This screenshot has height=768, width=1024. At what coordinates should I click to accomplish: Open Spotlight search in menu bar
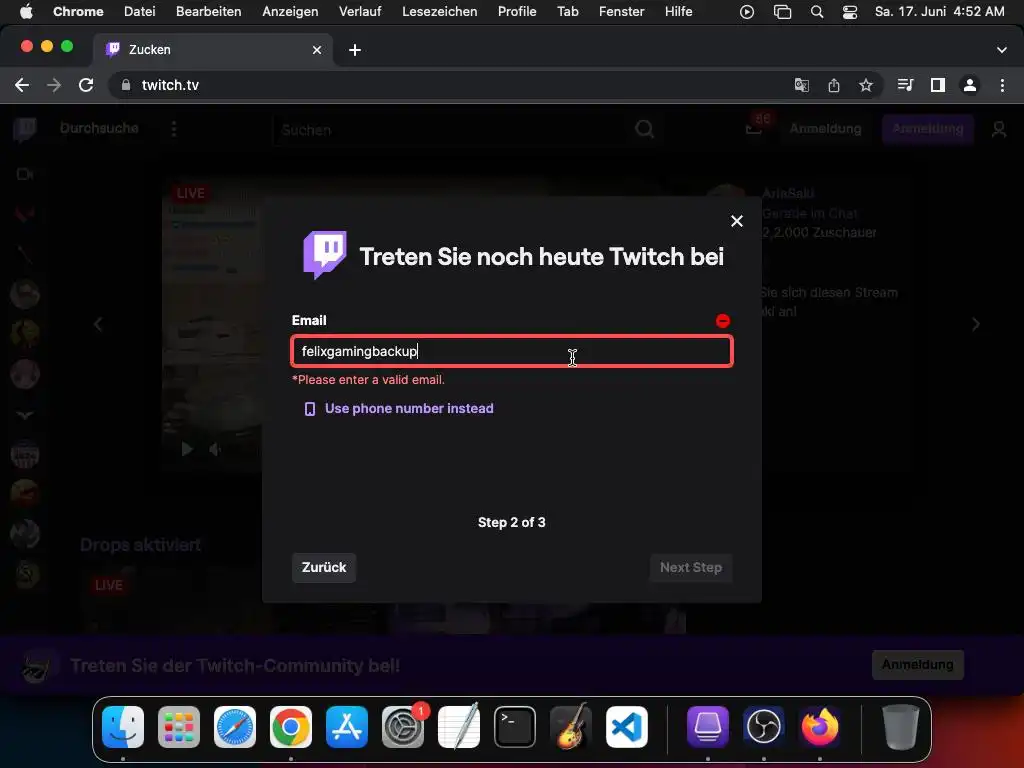point(816,12)
